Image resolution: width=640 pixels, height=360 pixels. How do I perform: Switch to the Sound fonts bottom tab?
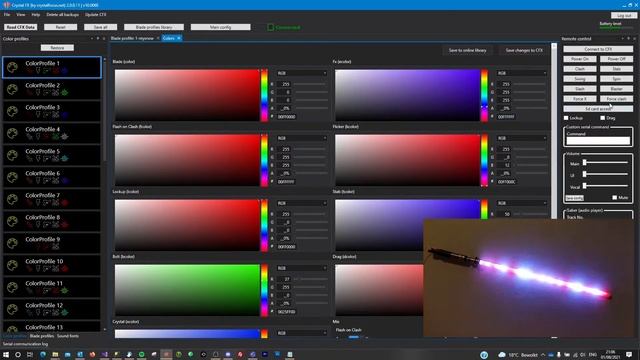coord(68,336)
